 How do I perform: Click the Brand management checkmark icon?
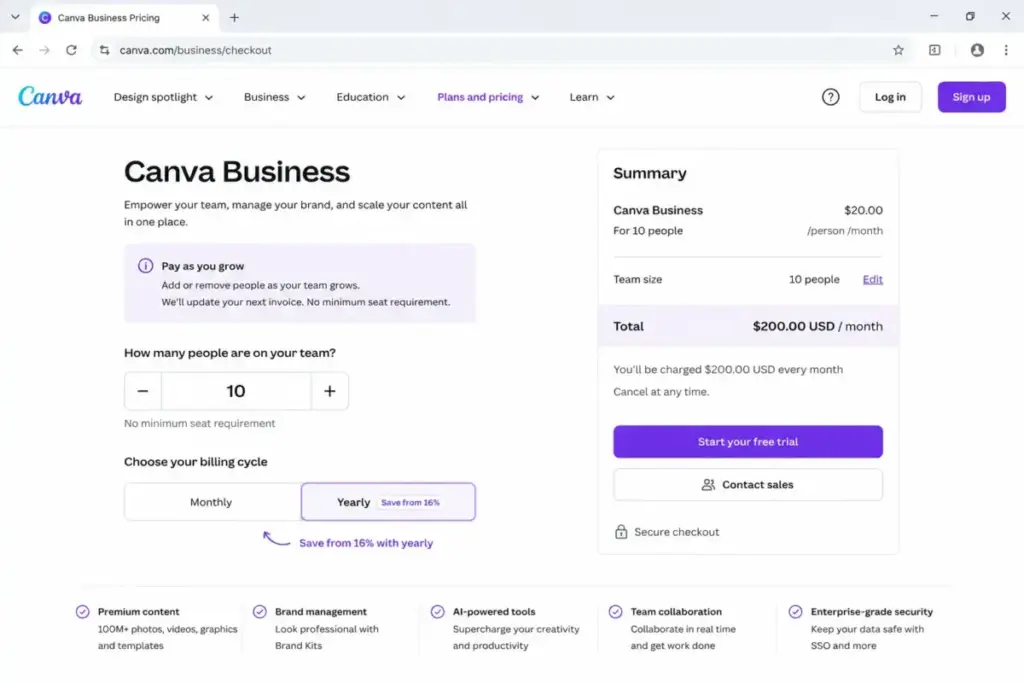[x=260, y=612]
